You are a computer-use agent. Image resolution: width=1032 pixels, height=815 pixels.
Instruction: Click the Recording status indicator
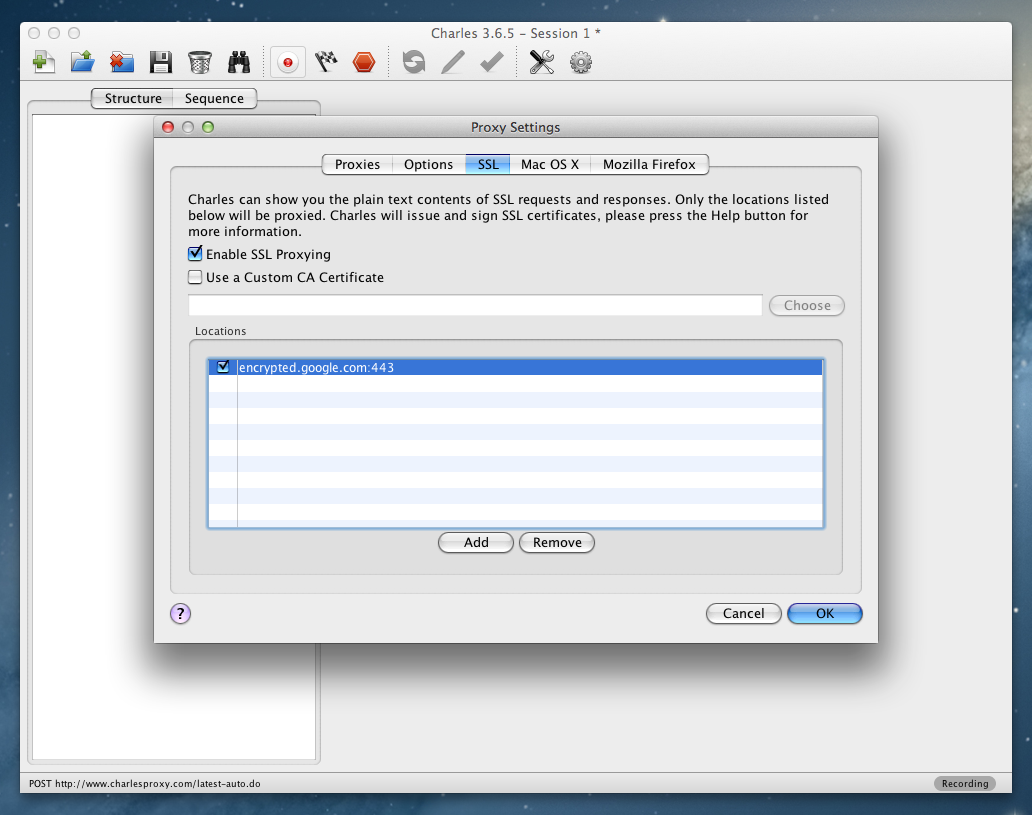click(x=965, y=783)
